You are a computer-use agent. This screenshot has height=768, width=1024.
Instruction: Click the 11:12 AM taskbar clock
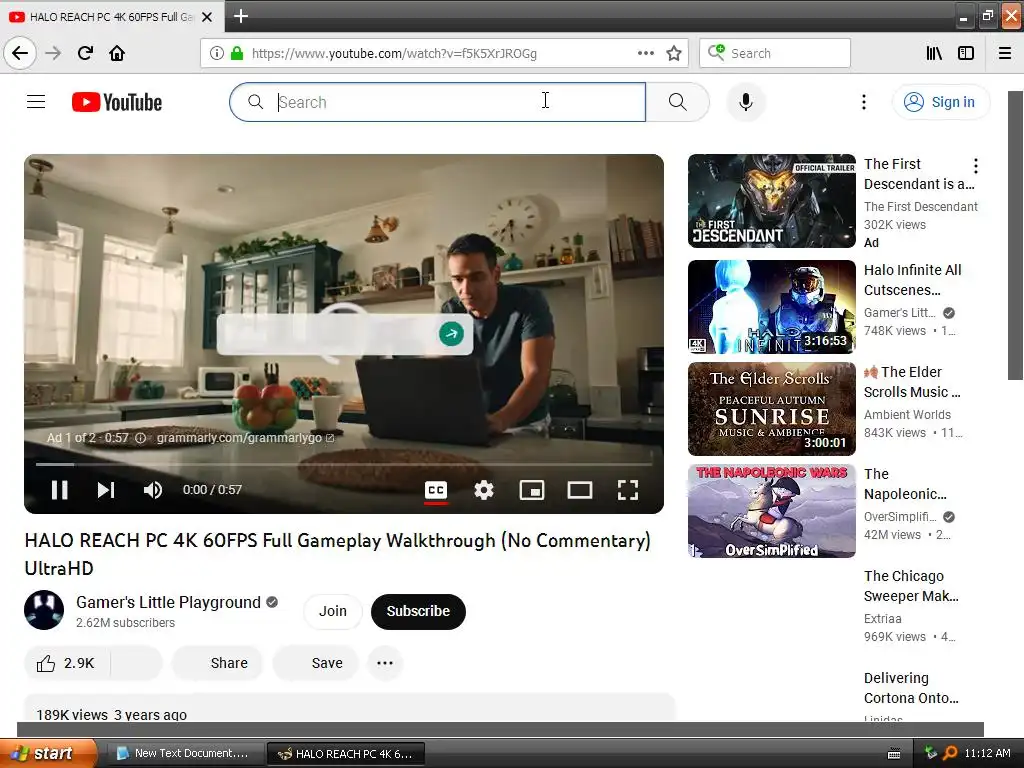[x=987, y=753]
